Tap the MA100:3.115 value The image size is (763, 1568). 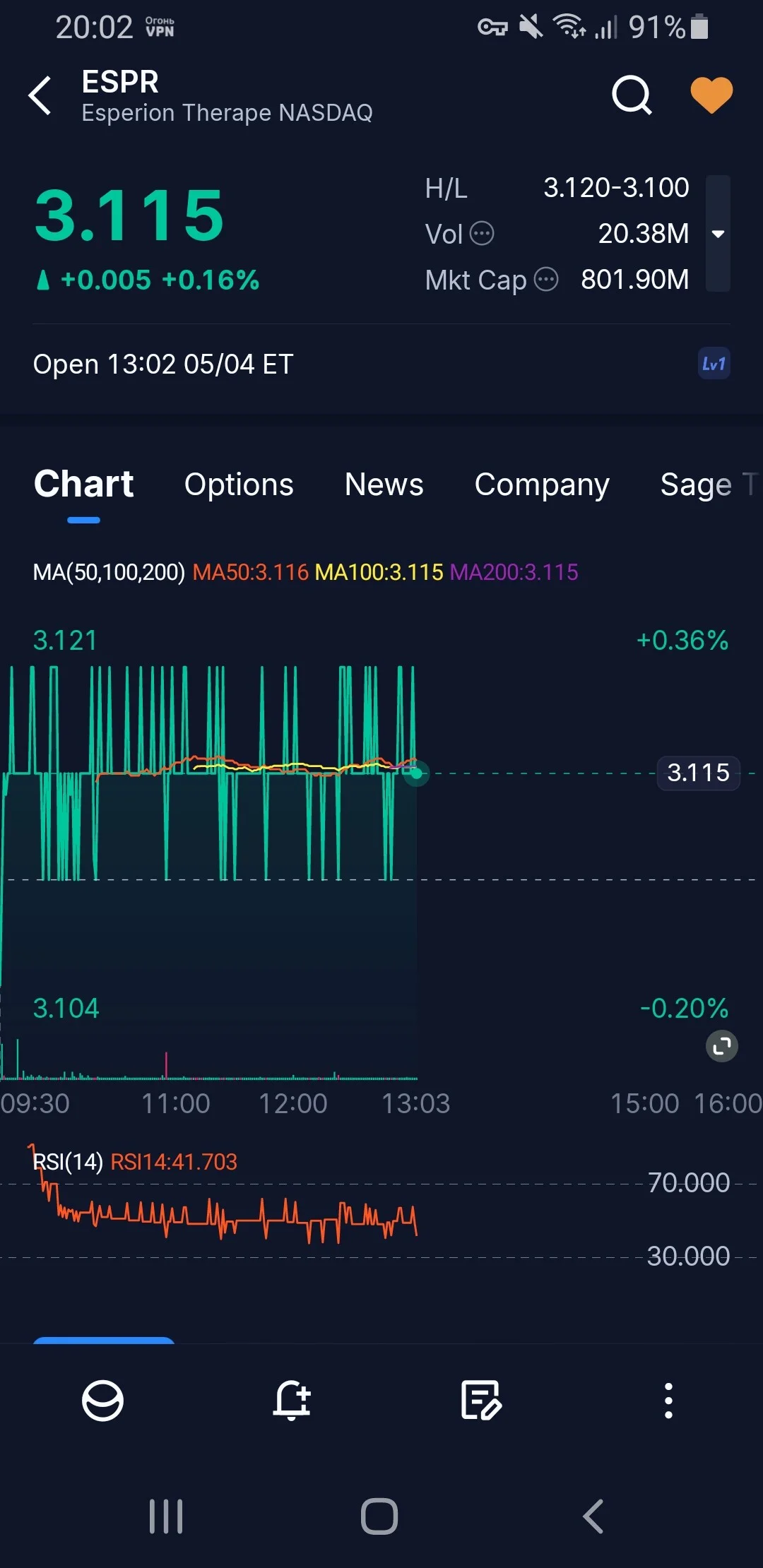(379, 572)
